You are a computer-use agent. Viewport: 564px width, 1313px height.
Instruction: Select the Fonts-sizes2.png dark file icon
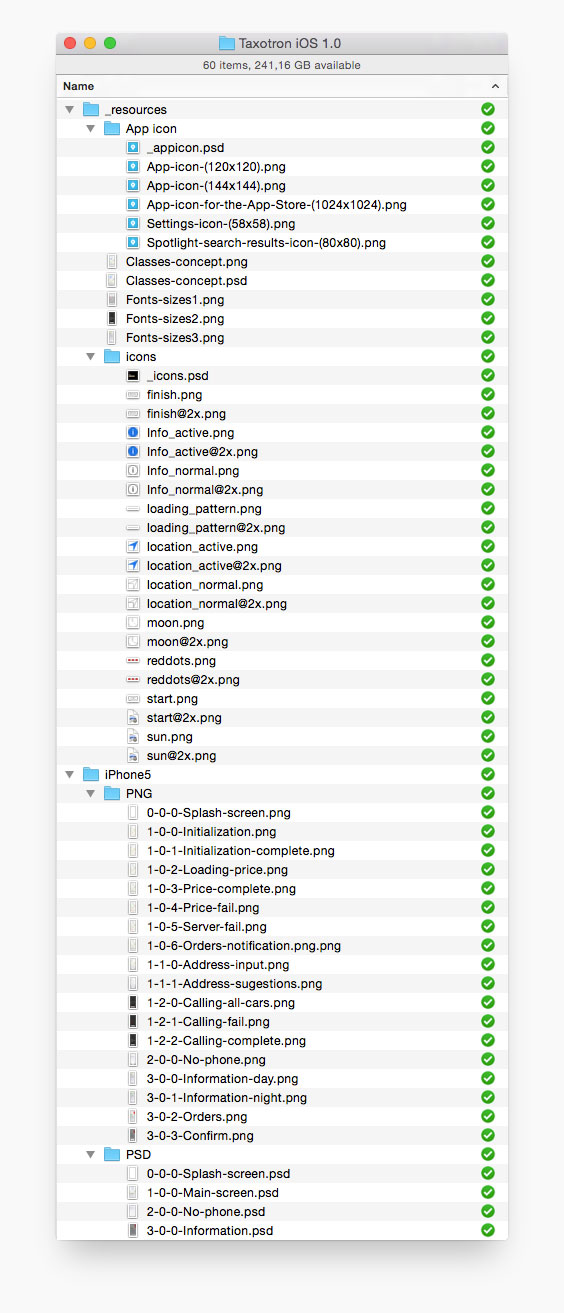(112, 318)
